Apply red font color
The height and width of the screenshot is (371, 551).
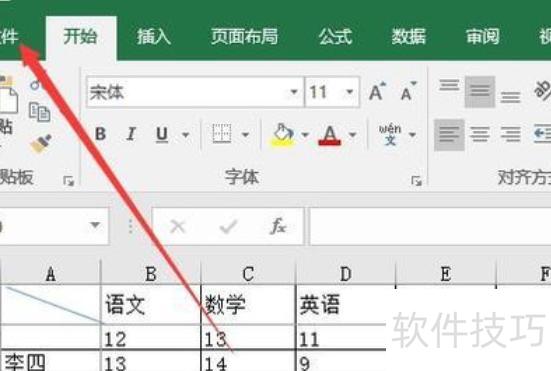pos(329,135)
